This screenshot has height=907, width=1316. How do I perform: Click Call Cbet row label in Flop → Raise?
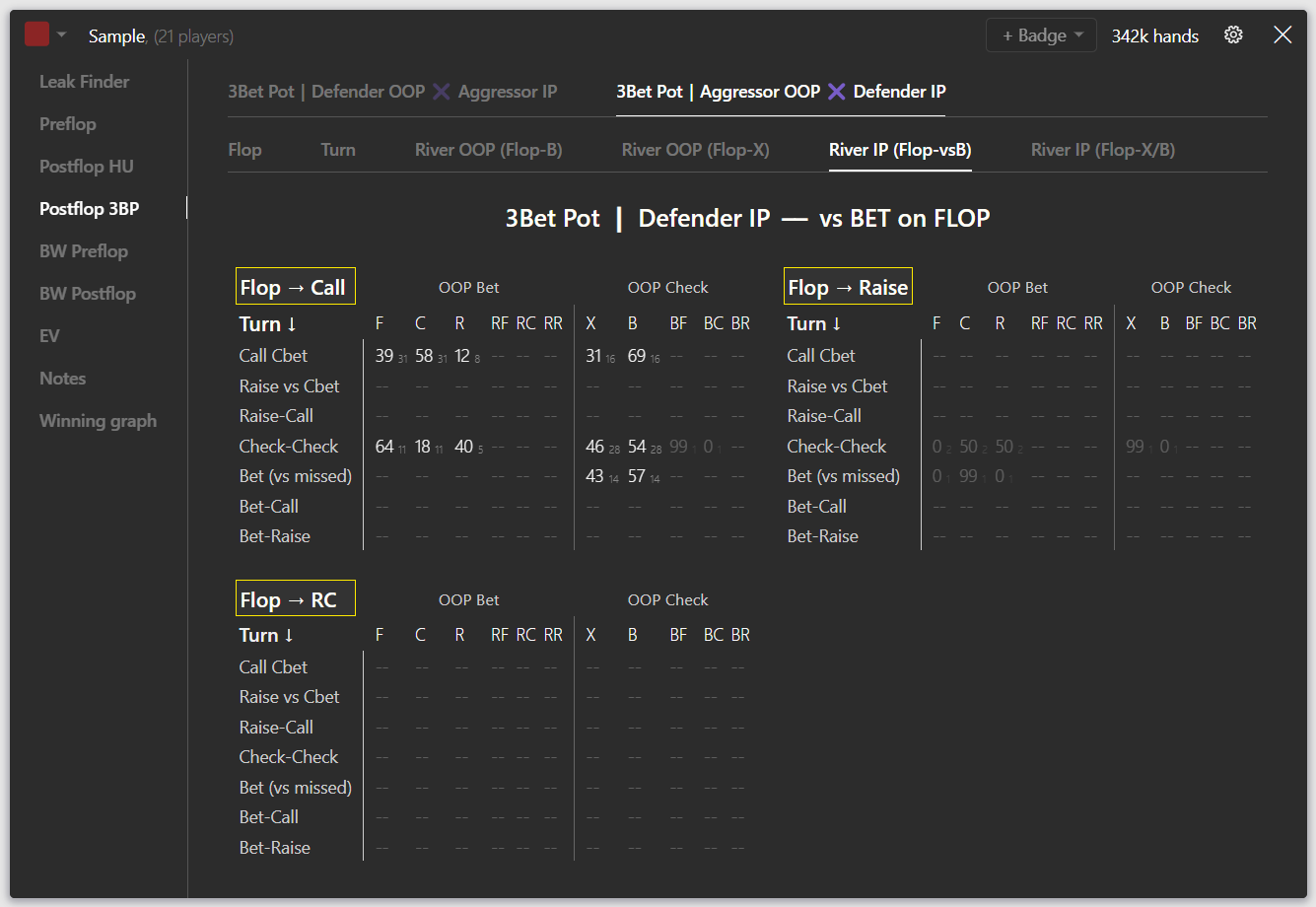821,356
